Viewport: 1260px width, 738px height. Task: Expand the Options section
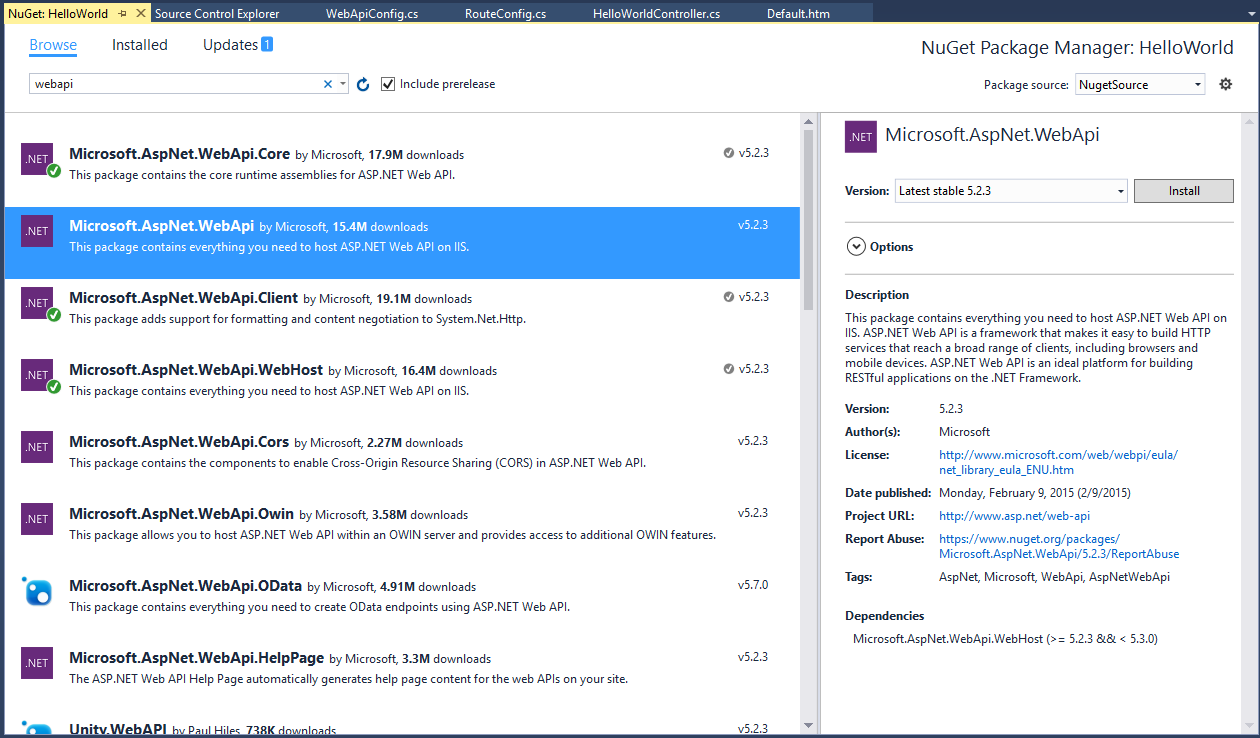click(x=856, y=247)
